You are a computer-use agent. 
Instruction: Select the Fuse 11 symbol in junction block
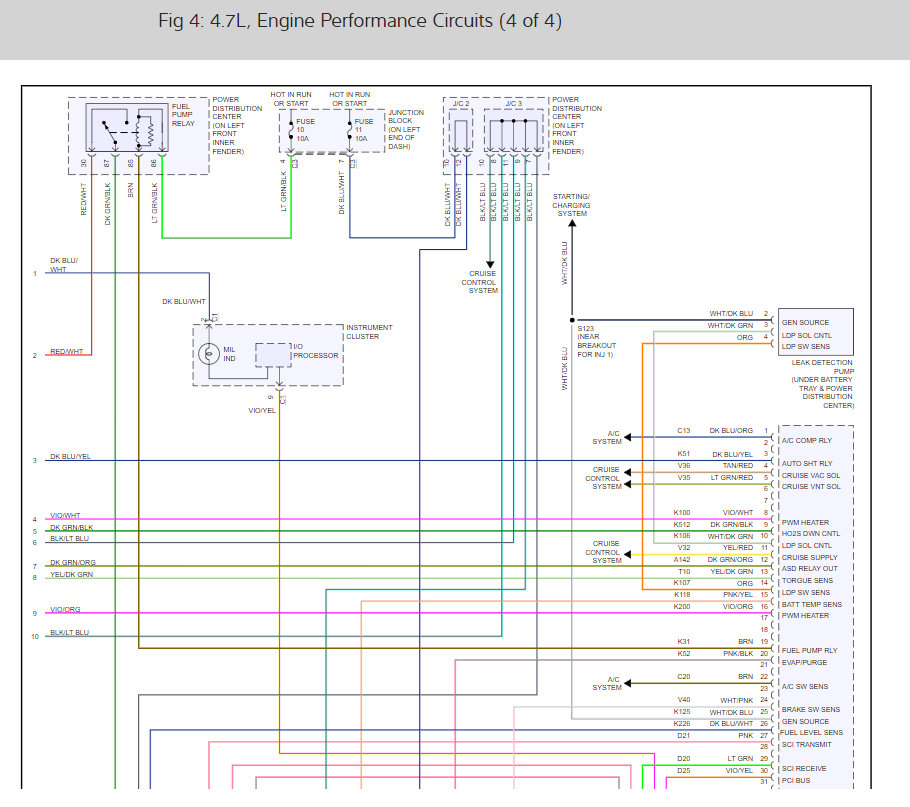(x=350, y=127)
